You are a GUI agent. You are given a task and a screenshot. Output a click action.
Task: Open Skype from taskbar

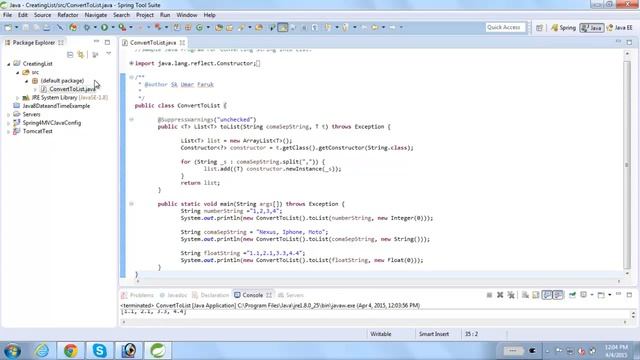[99, 350]
